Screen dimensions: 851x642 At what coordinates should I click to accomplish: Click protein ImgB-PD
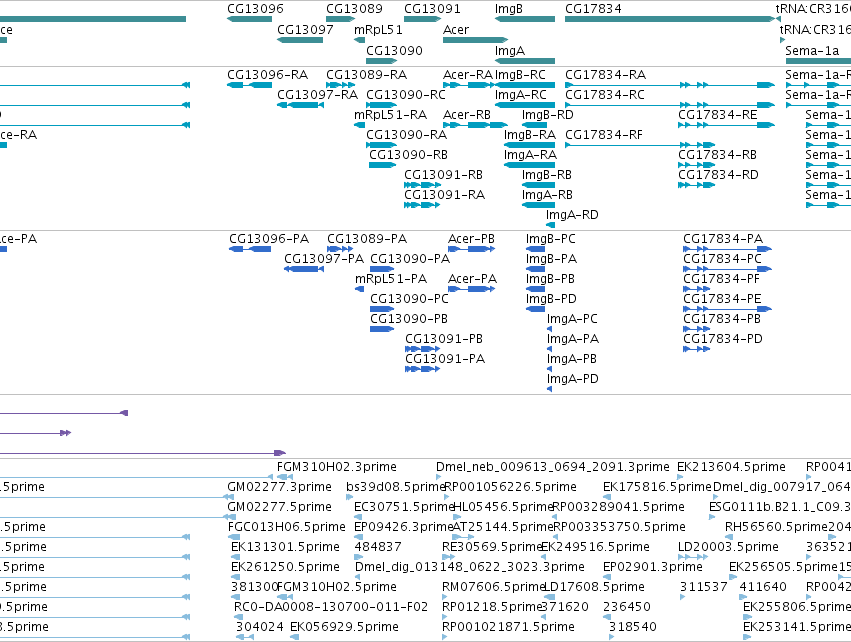(x=551, y=298)
